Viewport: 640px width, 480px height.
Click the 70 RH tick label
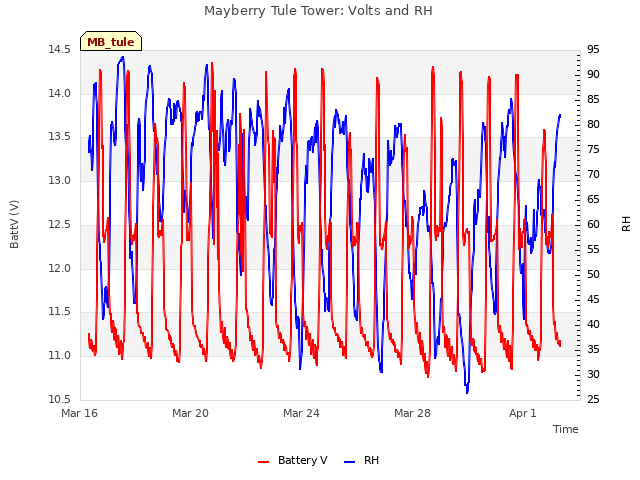coord(593,174)
